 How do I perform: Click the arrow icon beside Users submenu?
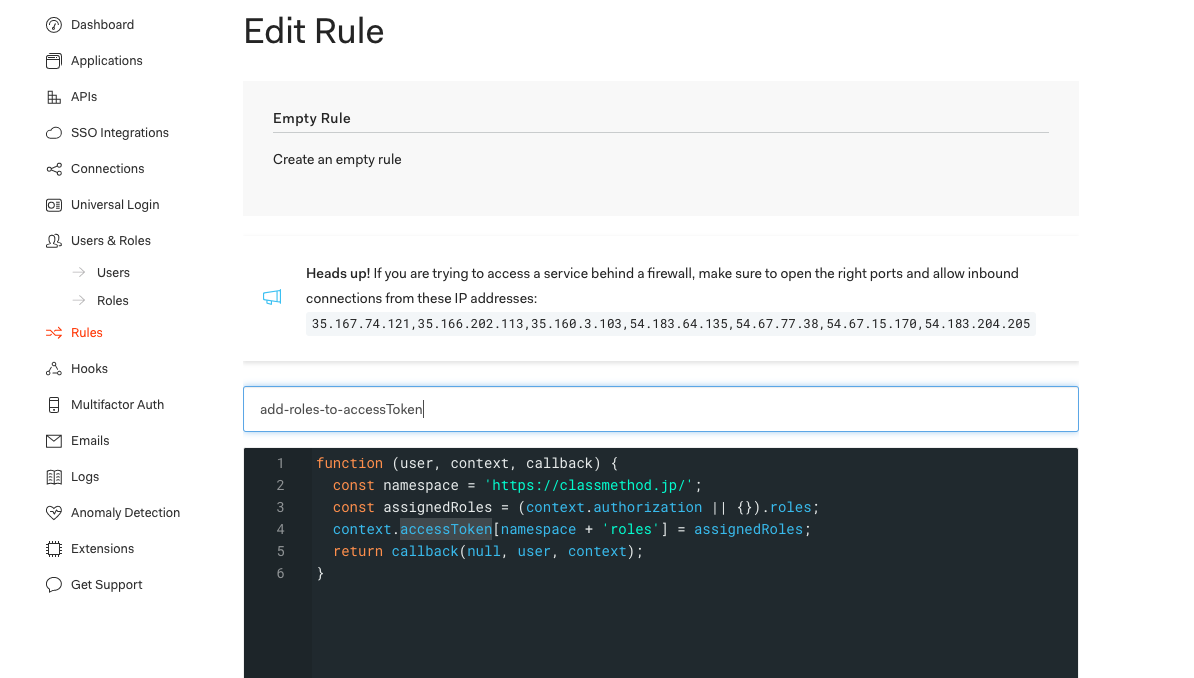pos(78,272)
